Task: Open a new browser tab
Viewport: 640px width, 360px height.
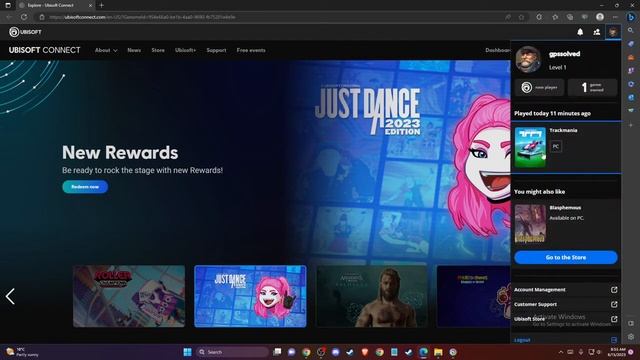Action: coord(102,5)
